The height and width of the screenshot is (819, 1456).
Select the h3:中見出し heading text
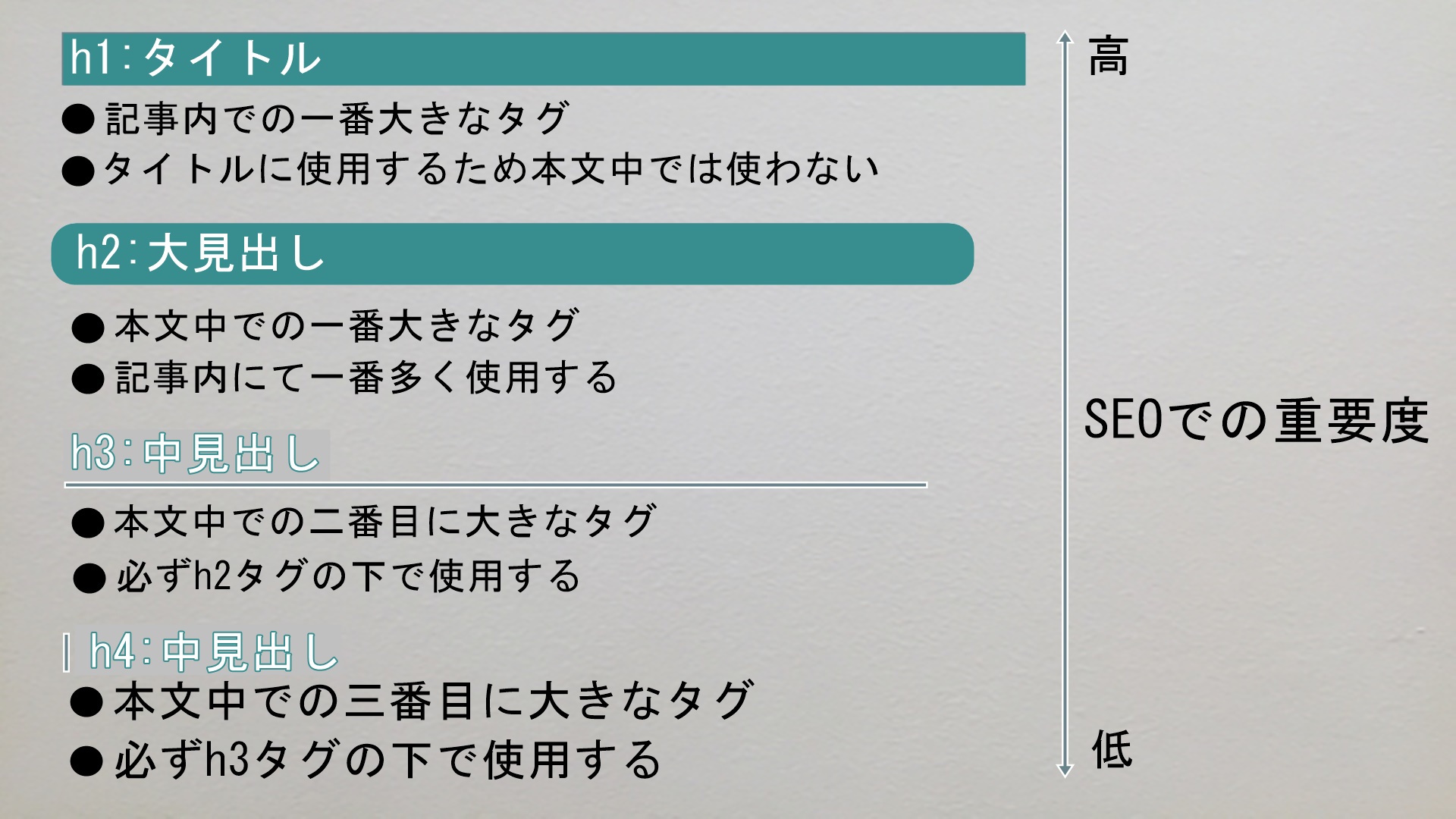pyautogui.click(x=196, y=453)
